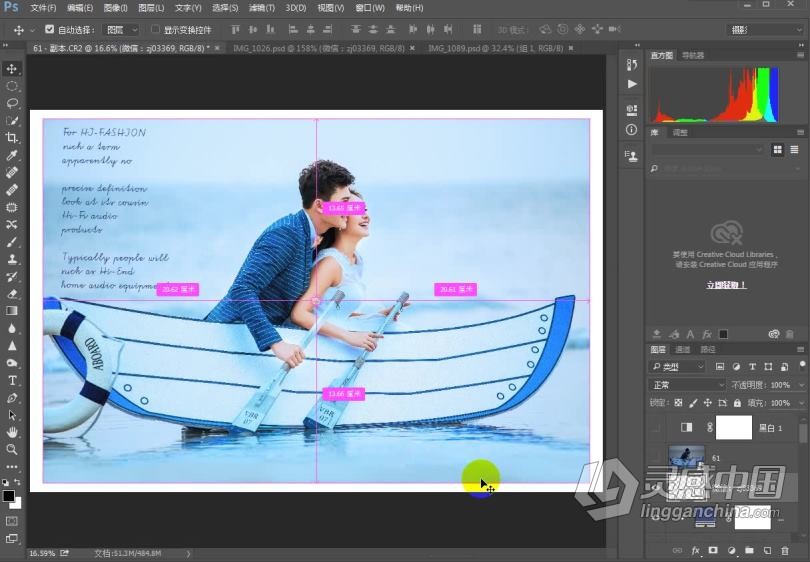Select the Eraser tool
Viewport: 810px width, 562px height.
point(11,293)
